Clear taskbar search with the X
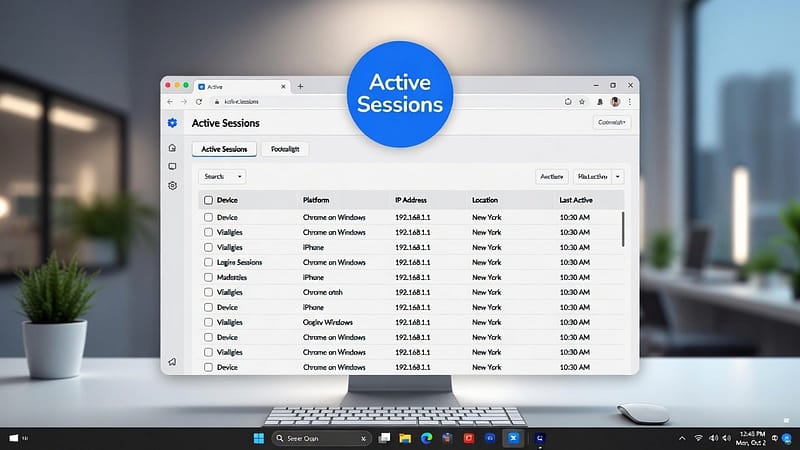800x450 pixels. pos(363,438)
